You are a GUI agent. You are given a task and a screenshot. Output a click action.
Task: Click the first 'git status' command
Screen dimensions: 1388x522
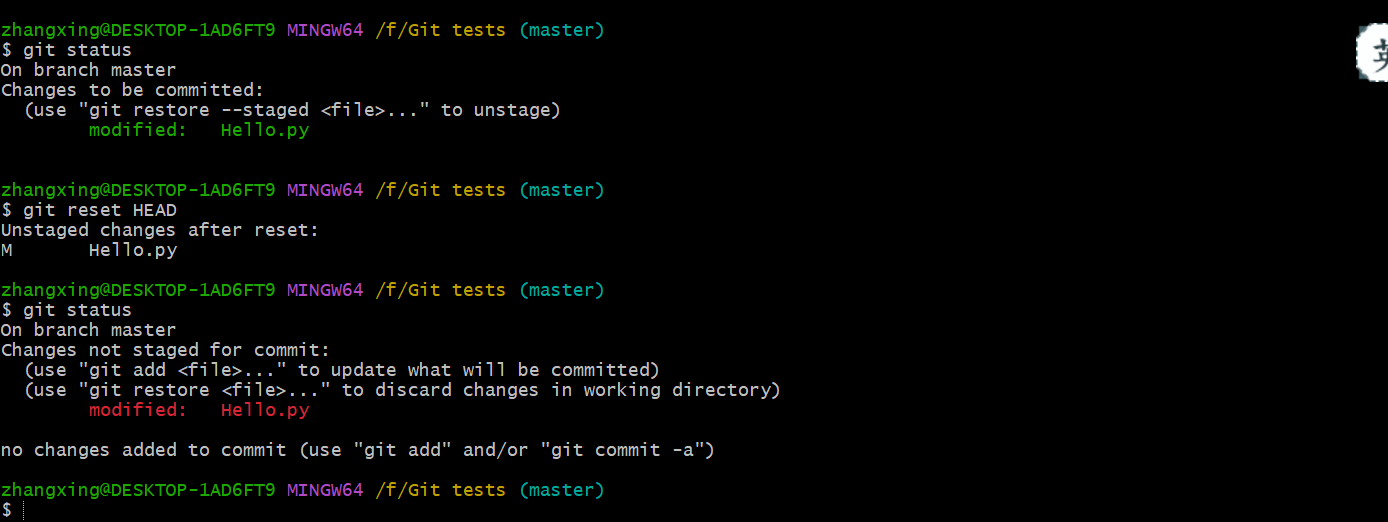pyautogui.click(x=78, y=50)
